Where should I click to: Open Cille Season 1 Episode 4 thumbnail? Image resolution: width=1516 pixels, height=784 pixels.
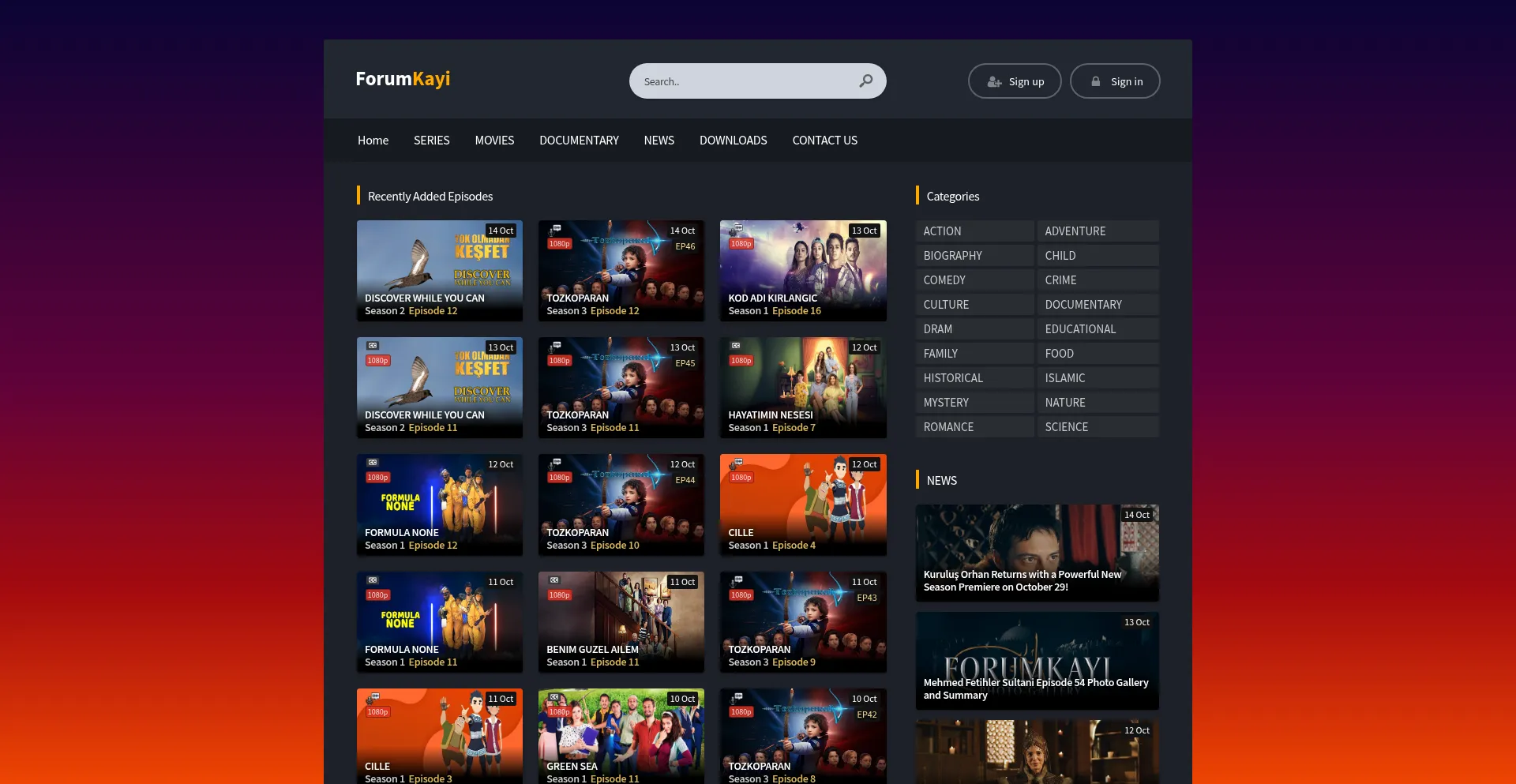(802, 505)
